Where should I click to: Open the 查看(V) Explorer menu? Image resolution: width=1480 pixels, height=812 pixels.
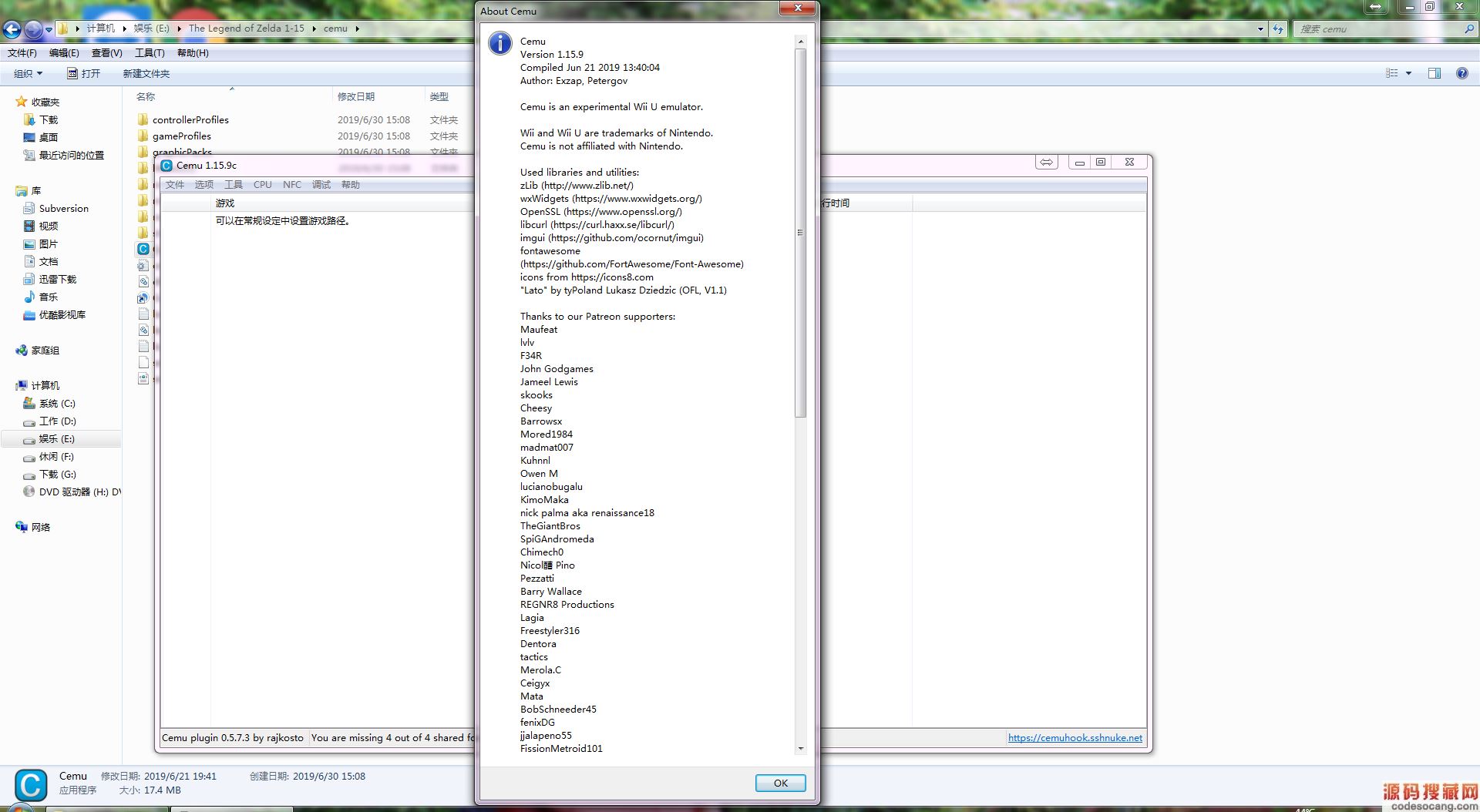coord(106,53)
